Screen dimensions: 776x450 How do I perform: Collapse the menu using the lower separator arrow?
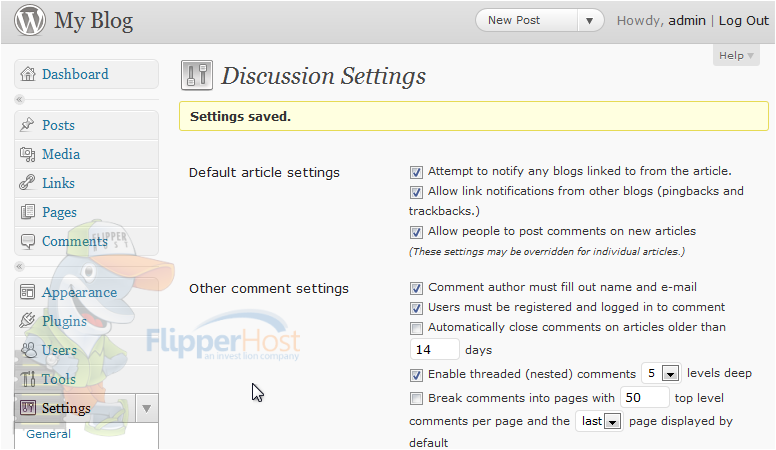click(19, 266)
